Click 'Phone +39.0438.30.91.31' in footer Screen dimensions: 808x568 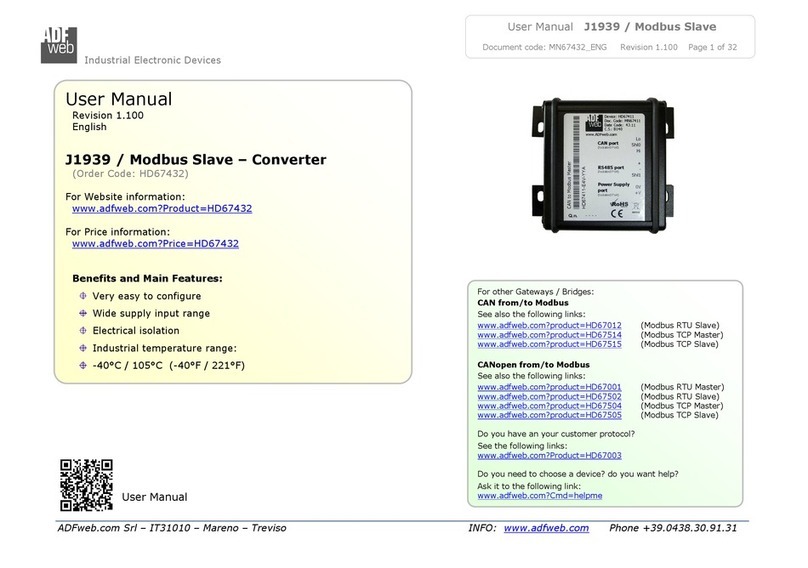point(673,528)
